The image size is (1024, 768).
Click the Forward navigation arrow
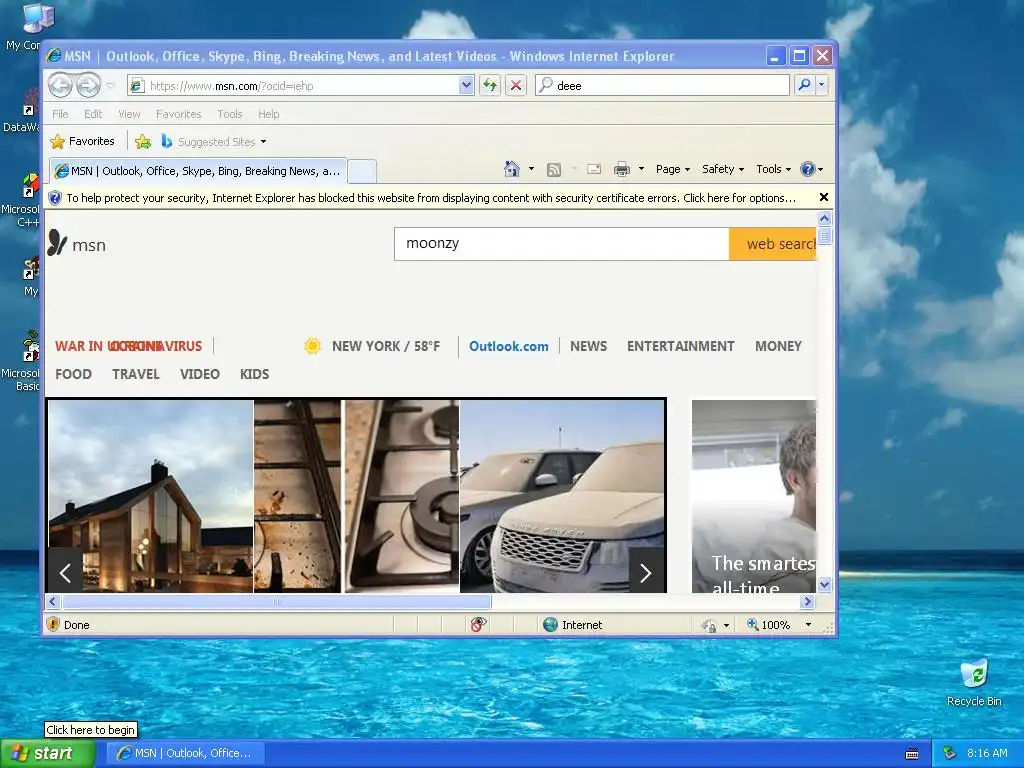coord(88,85)
